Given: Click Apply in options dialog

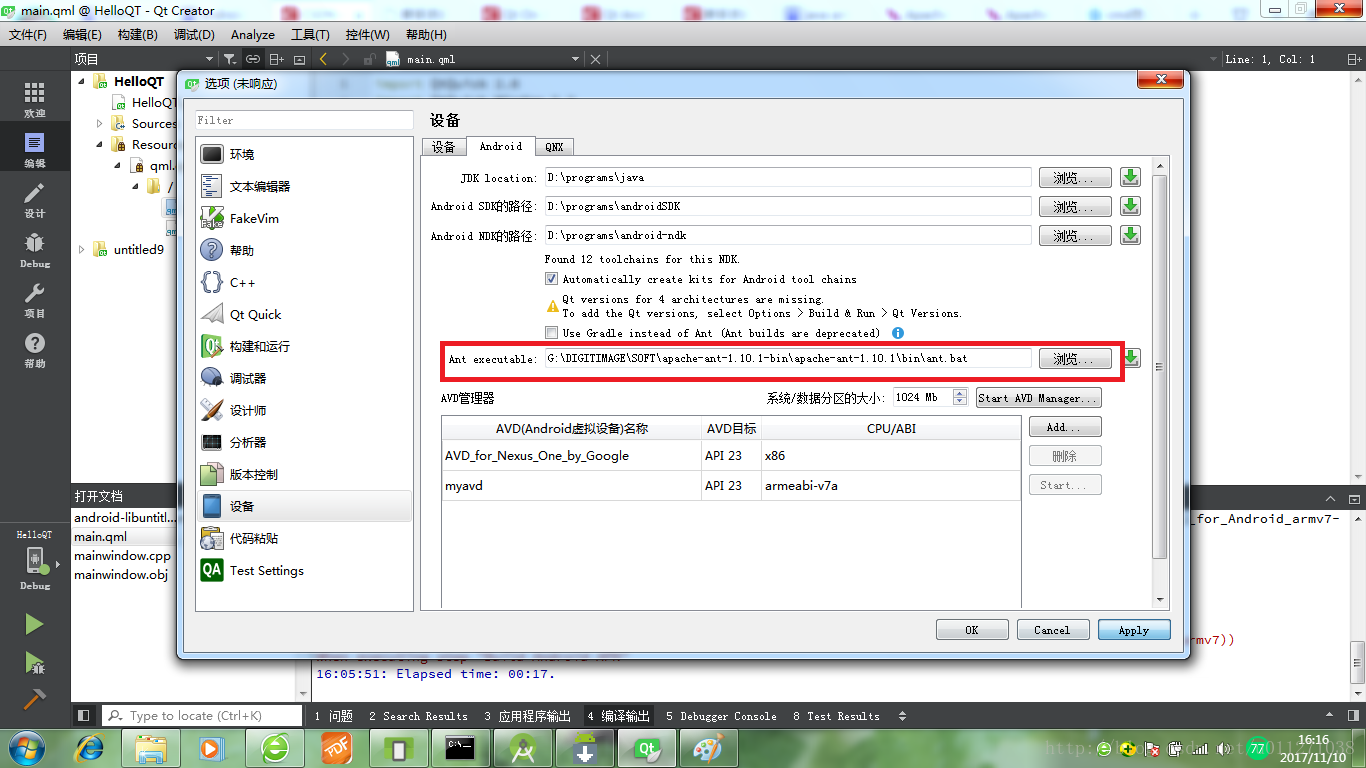Looking at the screenshot, I should 1133,630.
